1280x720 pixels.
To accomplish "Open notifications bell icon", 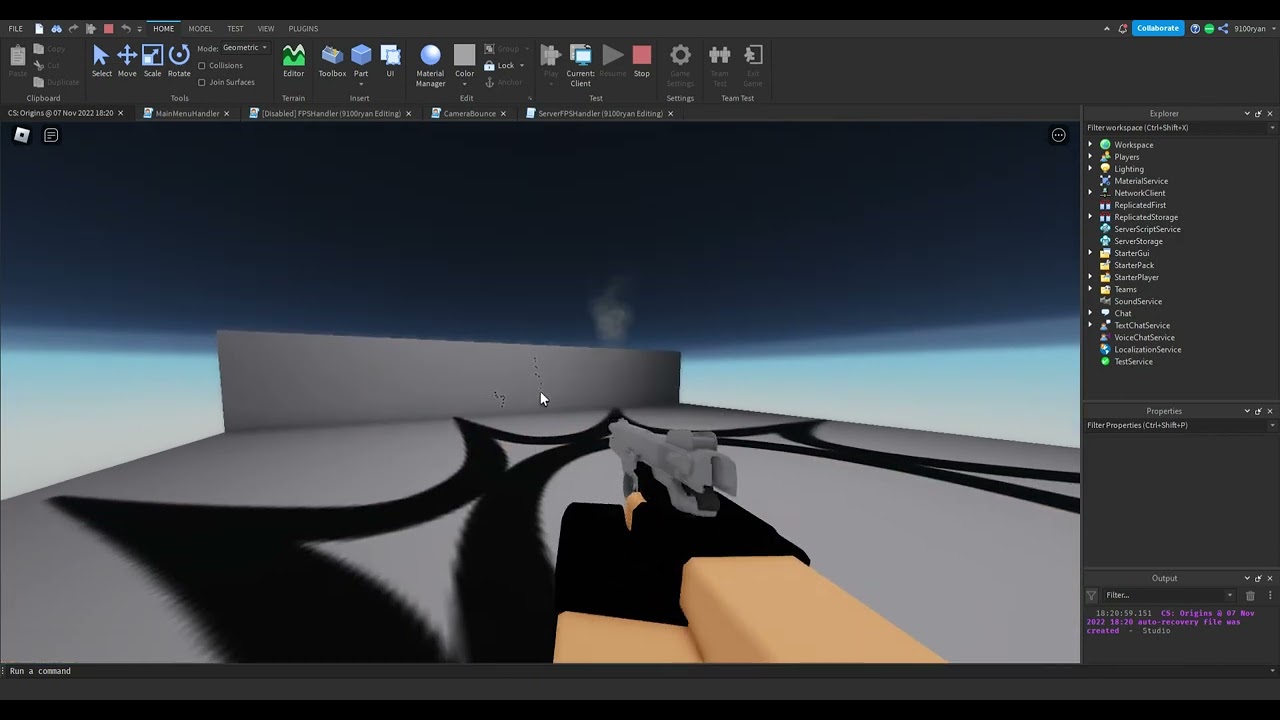I will [1123, 29].
